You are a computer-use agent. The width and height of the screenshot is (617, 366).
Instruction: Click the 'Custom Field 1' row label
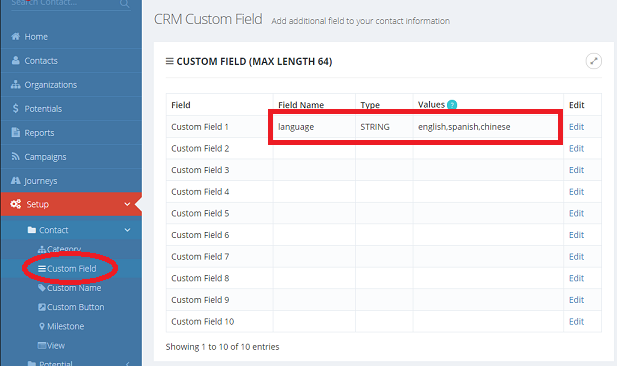point(200,127)
